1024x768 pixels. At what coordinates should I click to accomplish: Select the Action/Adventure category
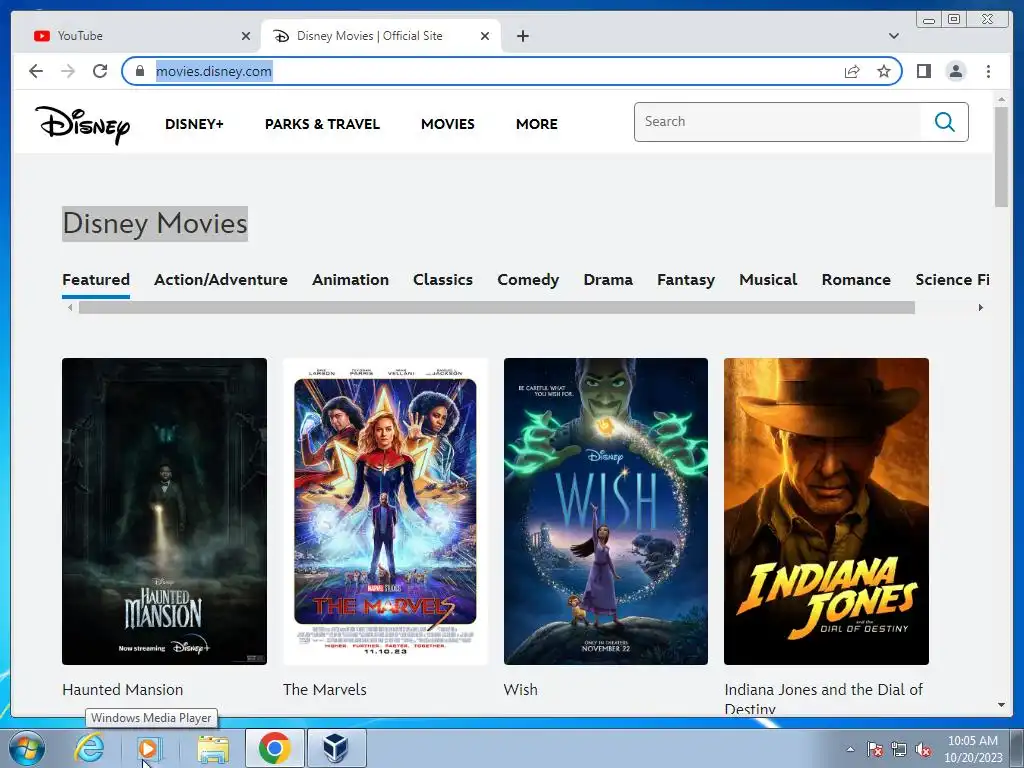221,280
